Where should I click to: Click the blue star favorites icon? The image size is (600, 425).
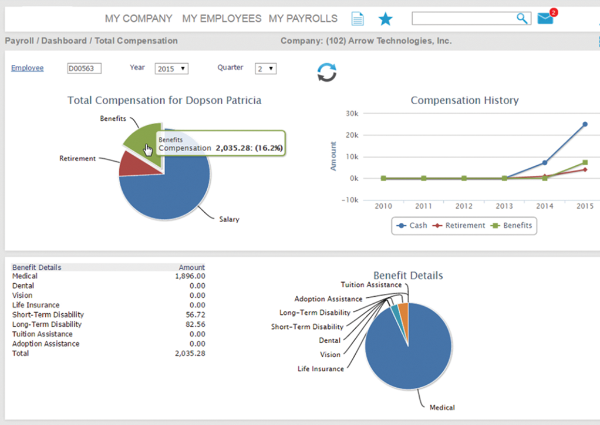[x=386, y=19]
